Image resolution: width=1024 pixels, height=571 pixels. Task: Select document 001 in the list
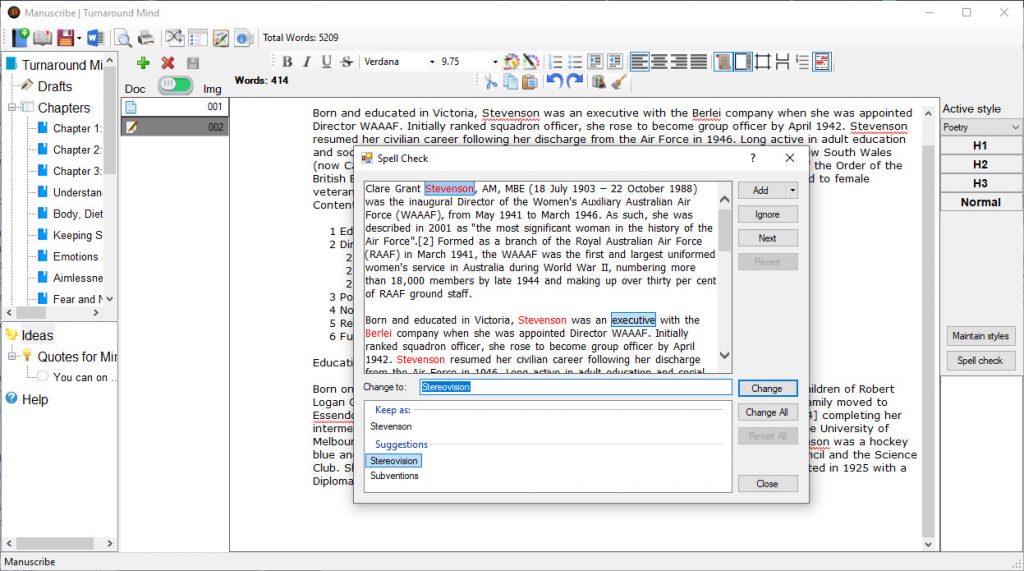pyautogui.click(x=174, y=106)
